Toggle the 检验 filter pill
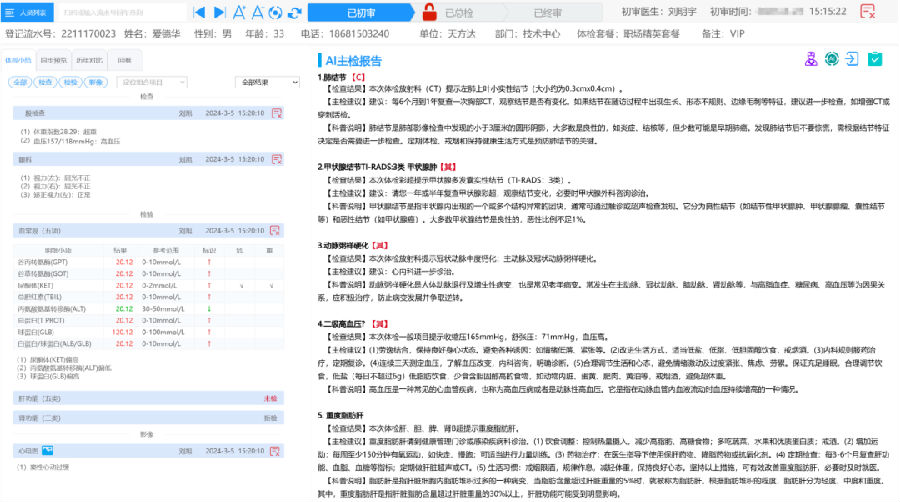The height and width of the screenshot is (502, 900). point(69,82)
